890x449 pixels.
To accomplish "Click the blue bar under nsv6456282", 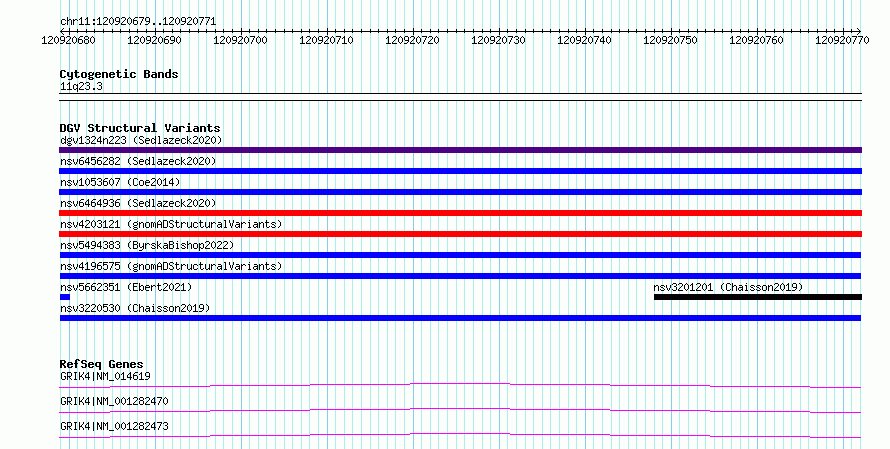I will point(460,171).
